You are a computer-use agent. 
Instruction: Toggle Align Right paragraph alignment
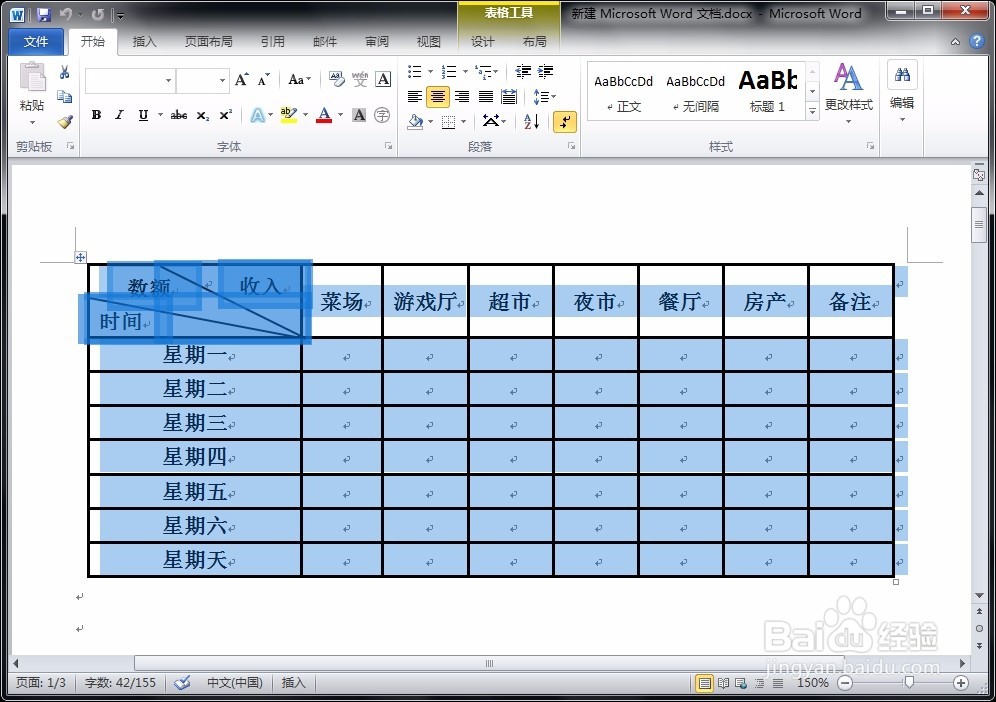(x=462, y=97)
